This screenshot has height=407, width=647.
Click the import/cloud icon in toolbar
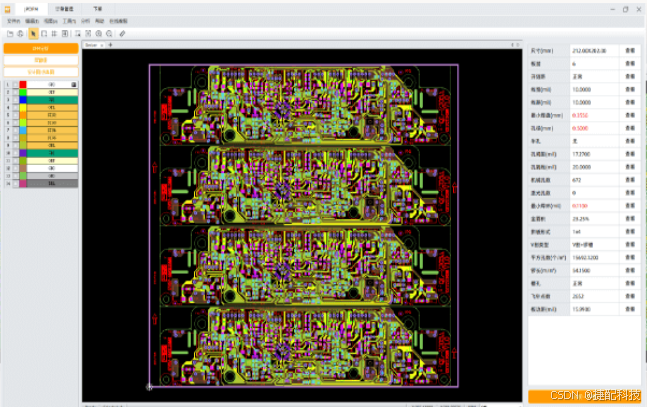point(20,34)
